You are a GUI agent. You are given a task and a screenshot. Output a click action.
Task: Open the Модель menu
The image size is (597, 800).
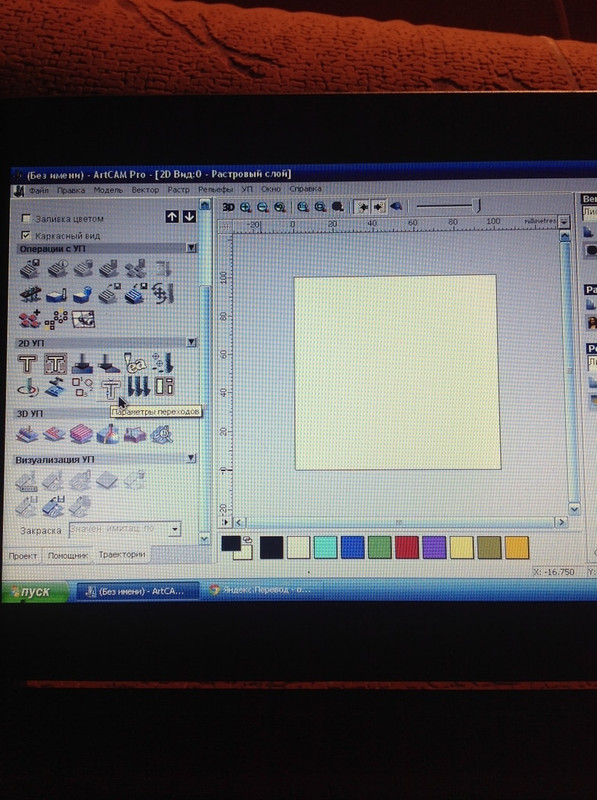click(x=108, y=189)
